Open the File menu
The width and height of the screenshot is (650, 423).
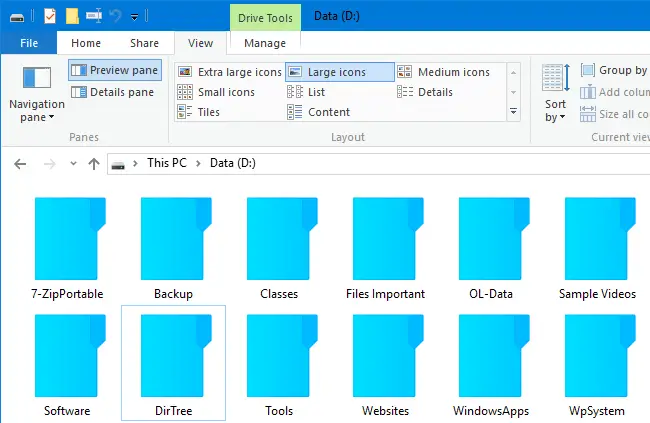click(29, 43)
